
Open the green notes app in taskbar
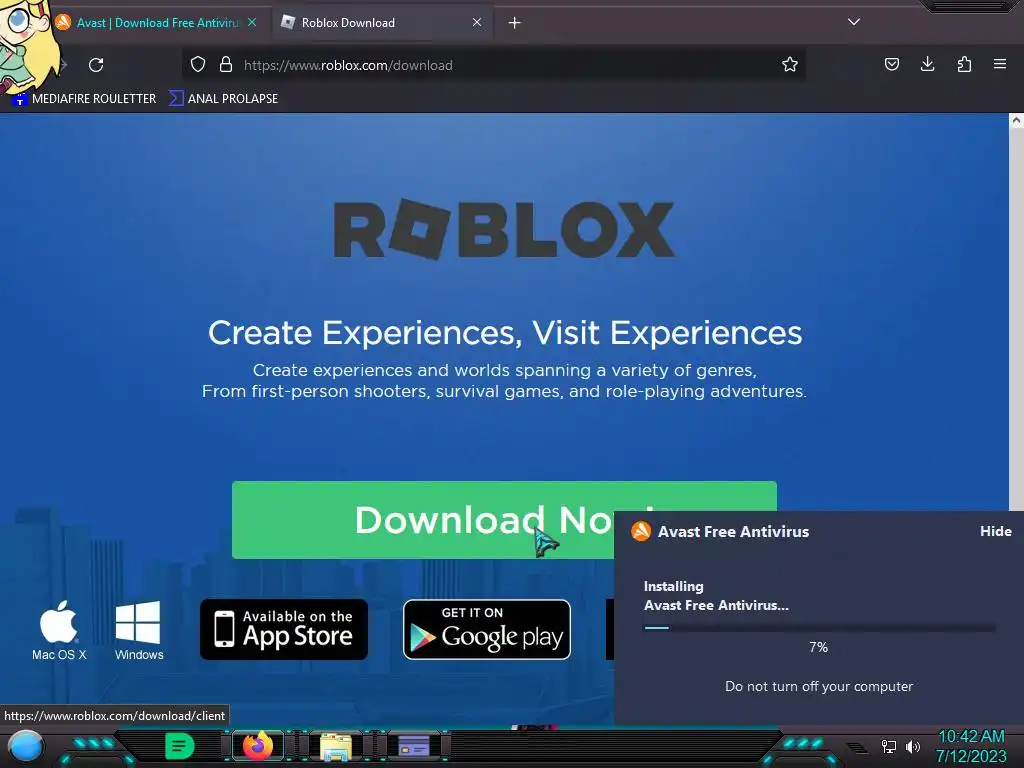(x=180, y=746)
